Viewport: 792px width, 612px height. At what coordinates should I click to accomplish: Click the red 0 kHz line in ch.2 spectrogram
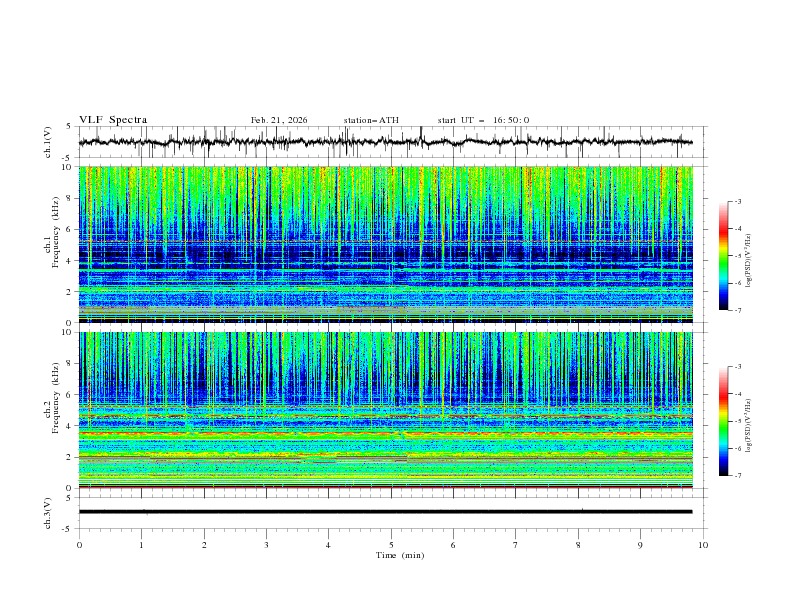pos(385,487)
